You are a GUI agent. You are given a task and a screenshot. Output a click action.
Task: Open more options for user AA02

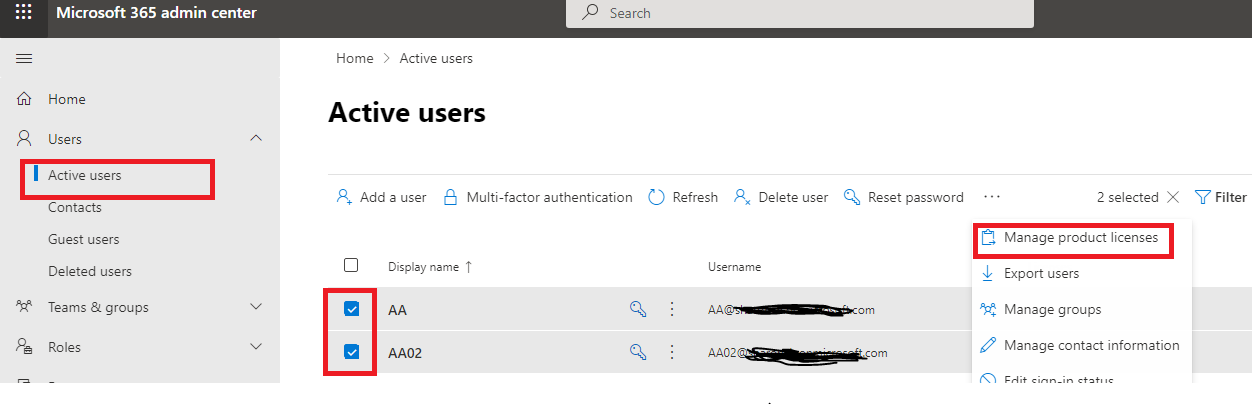pos(673,351)
